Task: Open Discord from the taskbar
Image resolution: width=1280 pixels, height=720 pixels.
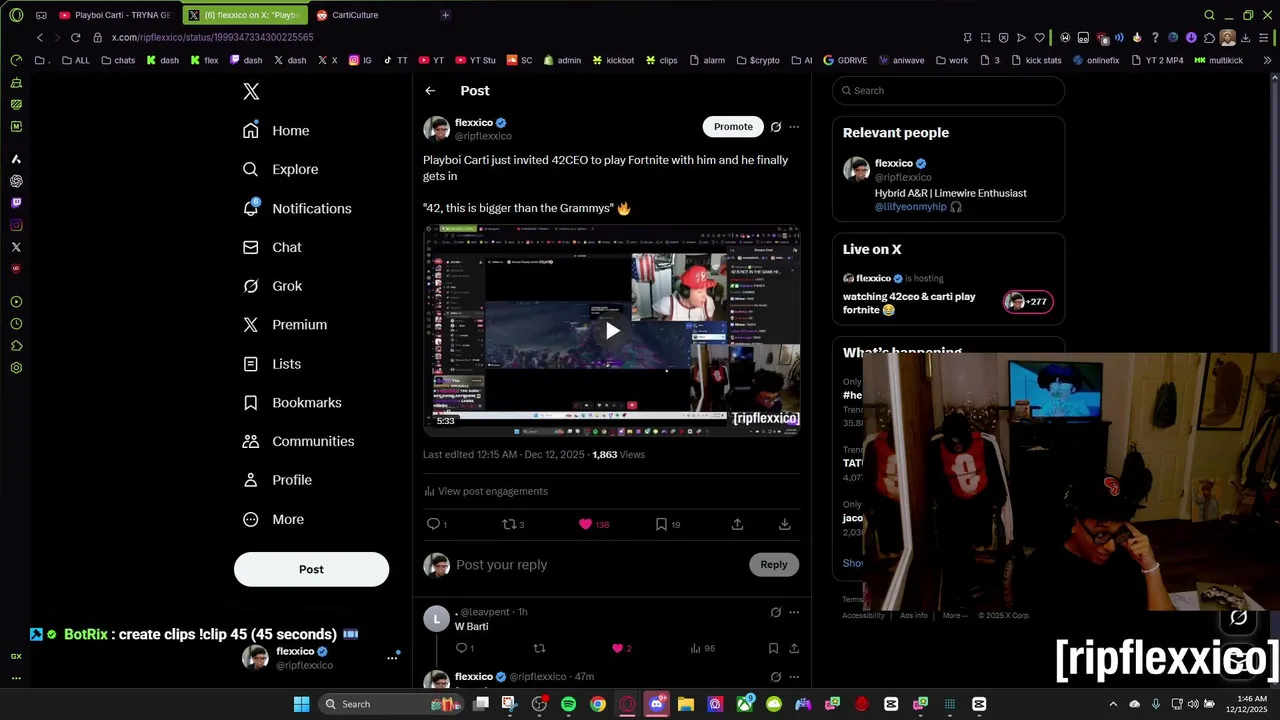Action: (656, 704)
